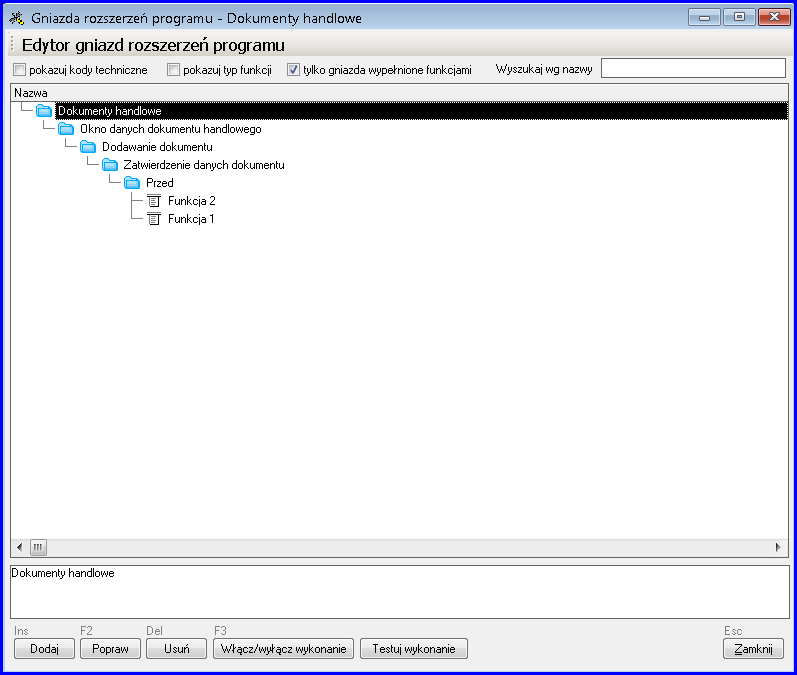Viewport: 797px width, 675px height.
Task: Click the function icon of Funkcja 2
Action: tap(154, 201)
